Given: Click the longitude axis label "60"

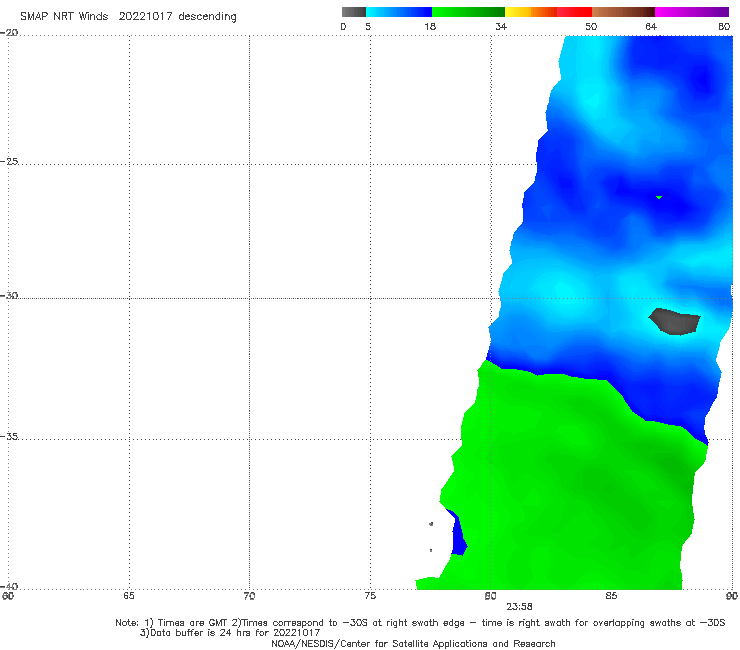Looking at the screenshot, I should click(8, 596).
